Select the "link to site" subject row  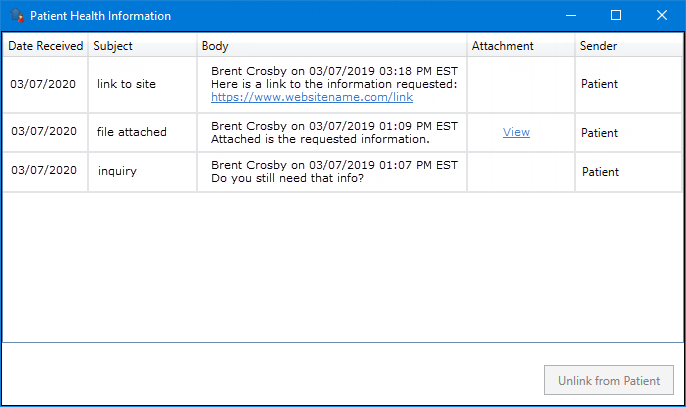pyautogui.click(x=343, y=84)
